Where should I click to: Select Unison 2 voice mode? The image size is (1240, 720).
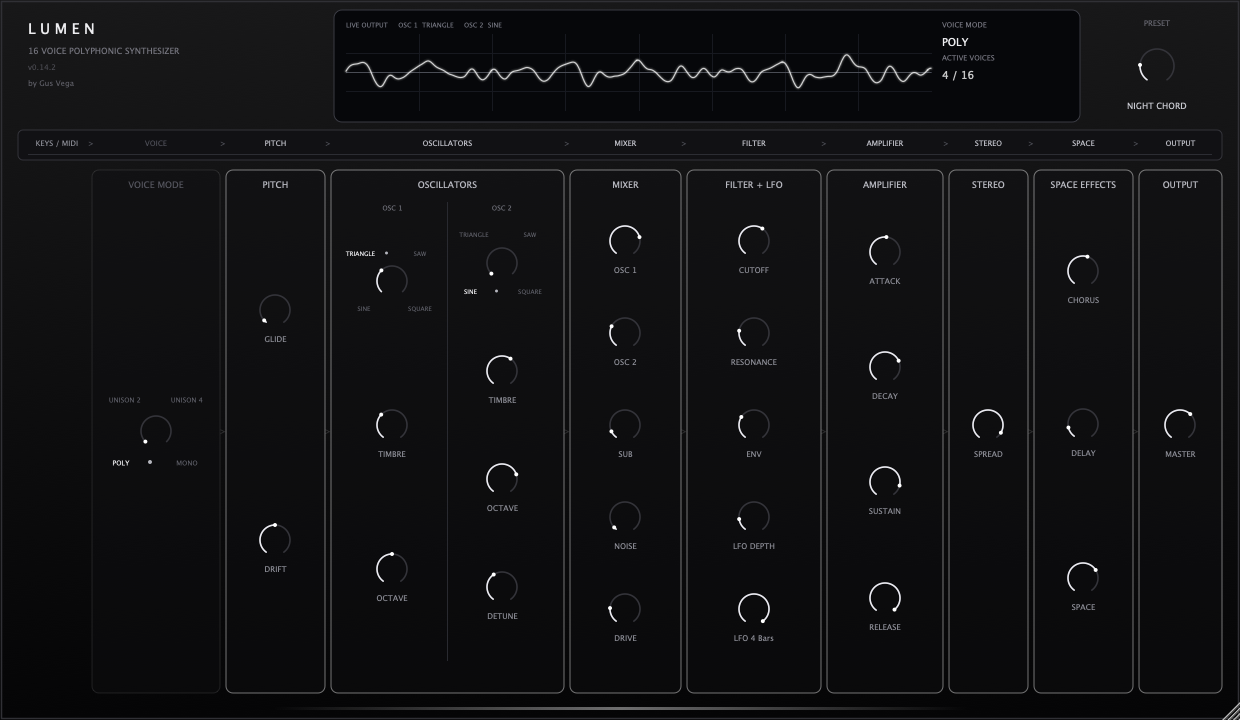tap(125, 400)
